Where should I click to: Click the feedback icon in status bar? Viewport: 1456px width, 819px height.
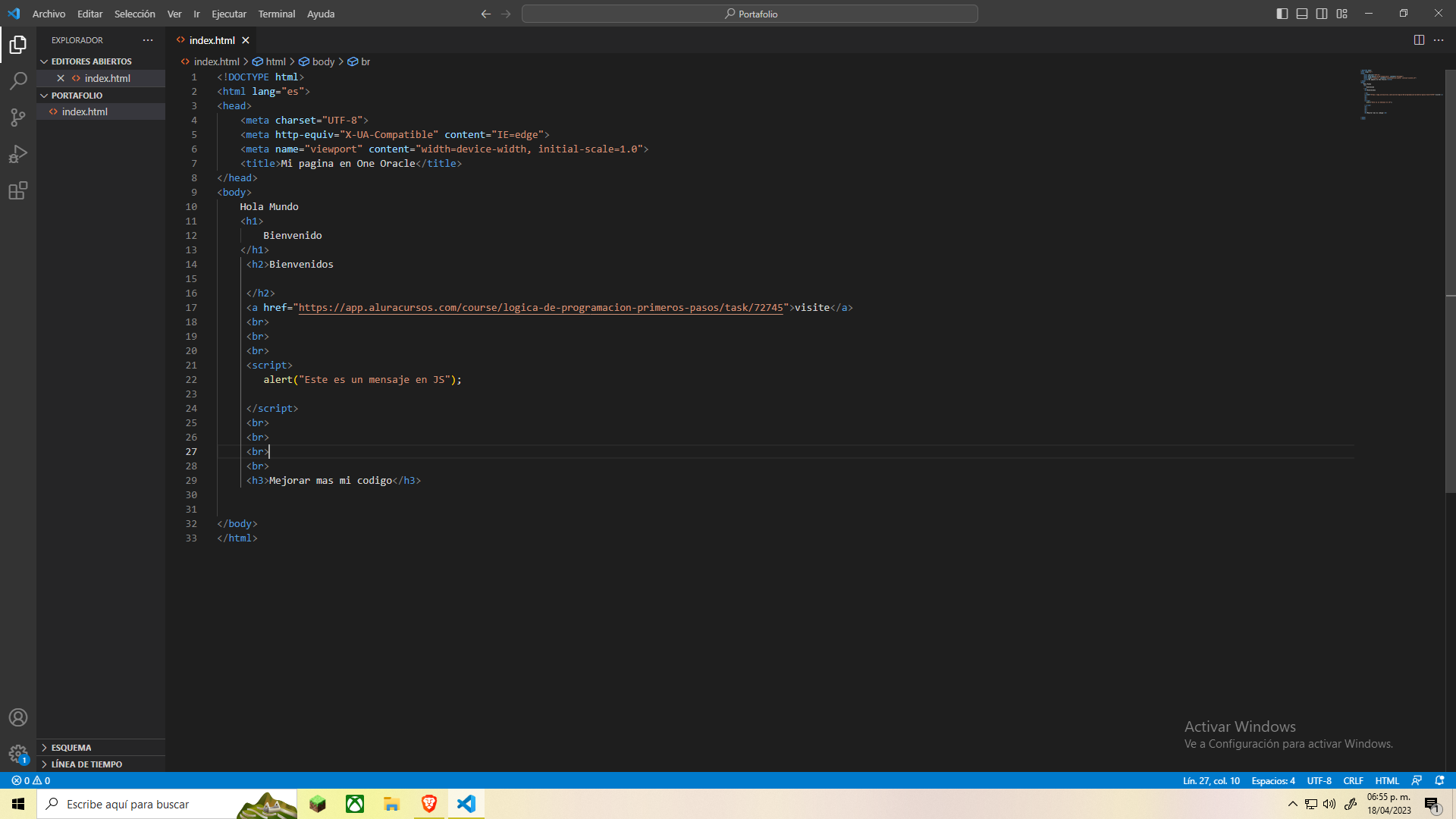coord(1417,780)
